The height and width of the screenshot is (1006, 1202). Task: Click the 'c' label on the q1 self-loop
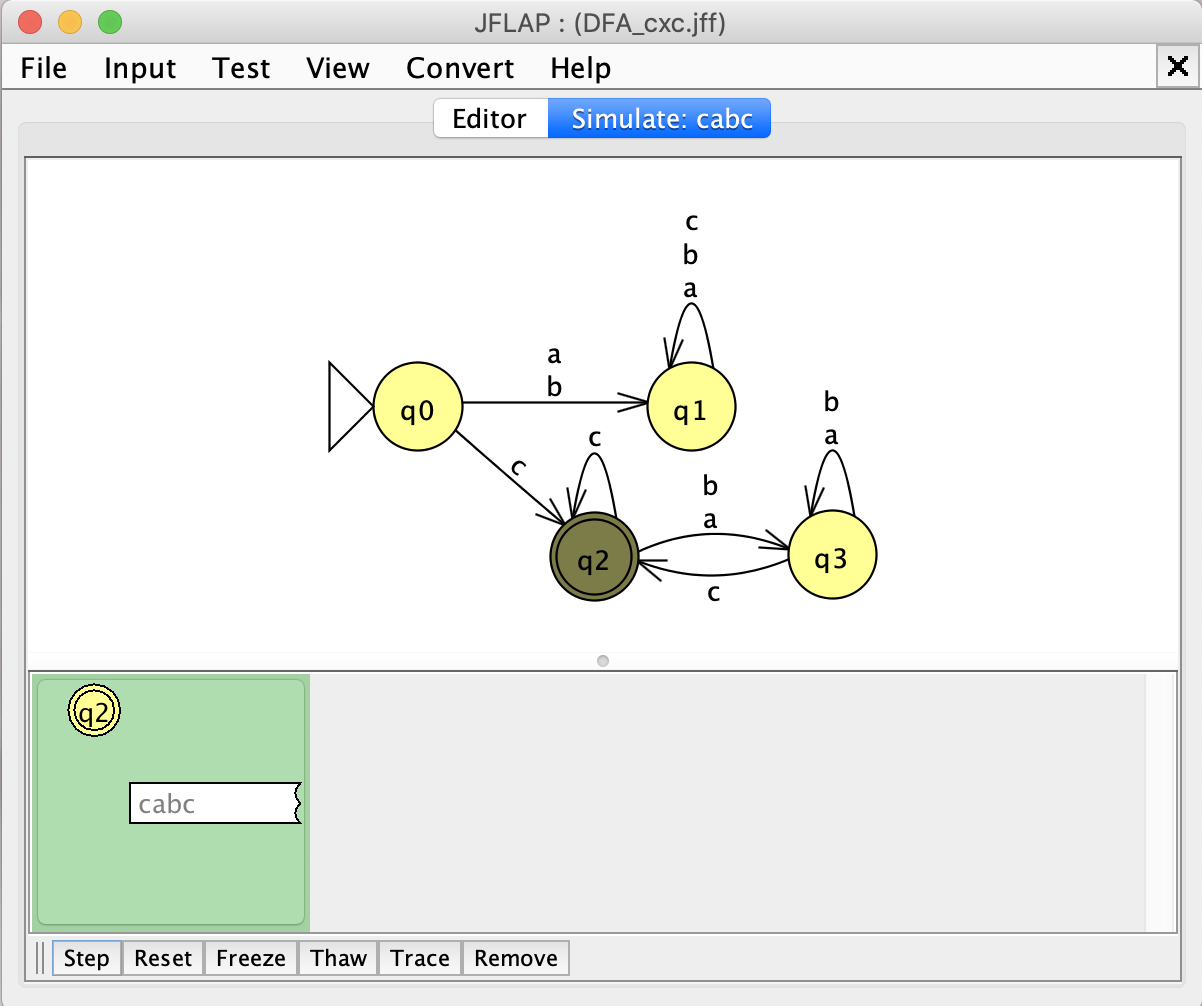tap(691, 222)
